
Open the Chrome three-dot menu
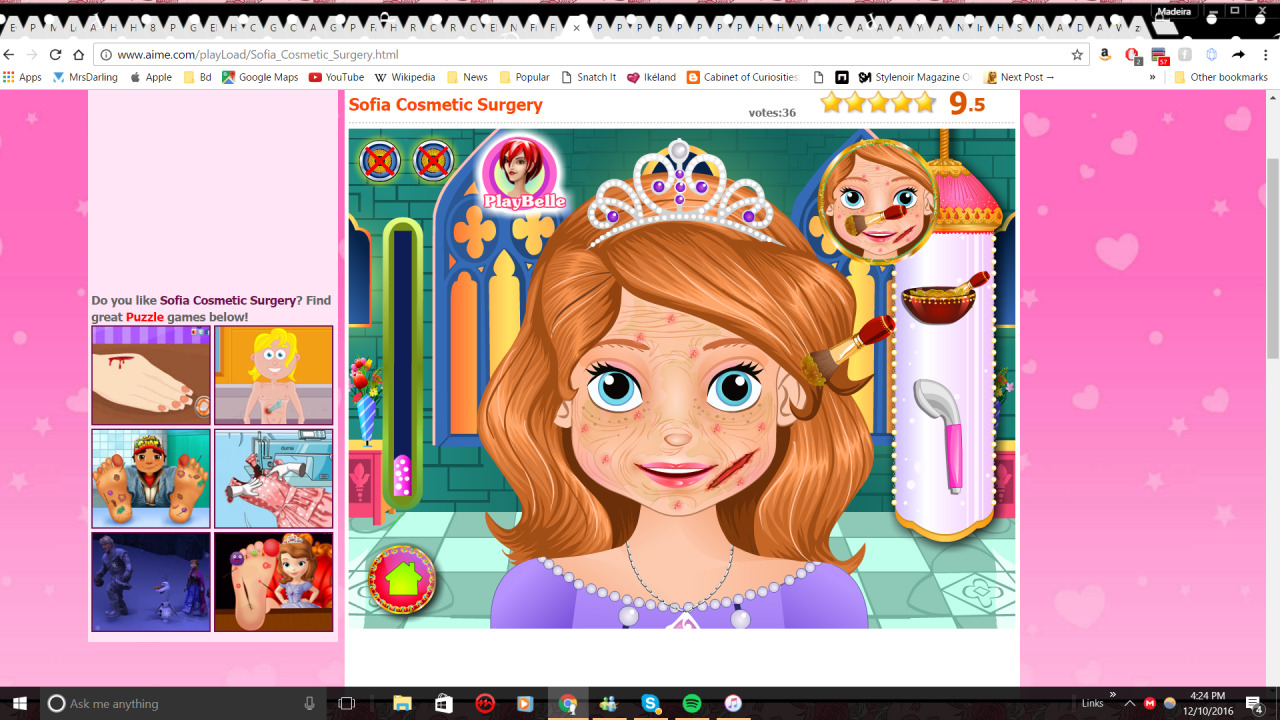click(1266, 55)
